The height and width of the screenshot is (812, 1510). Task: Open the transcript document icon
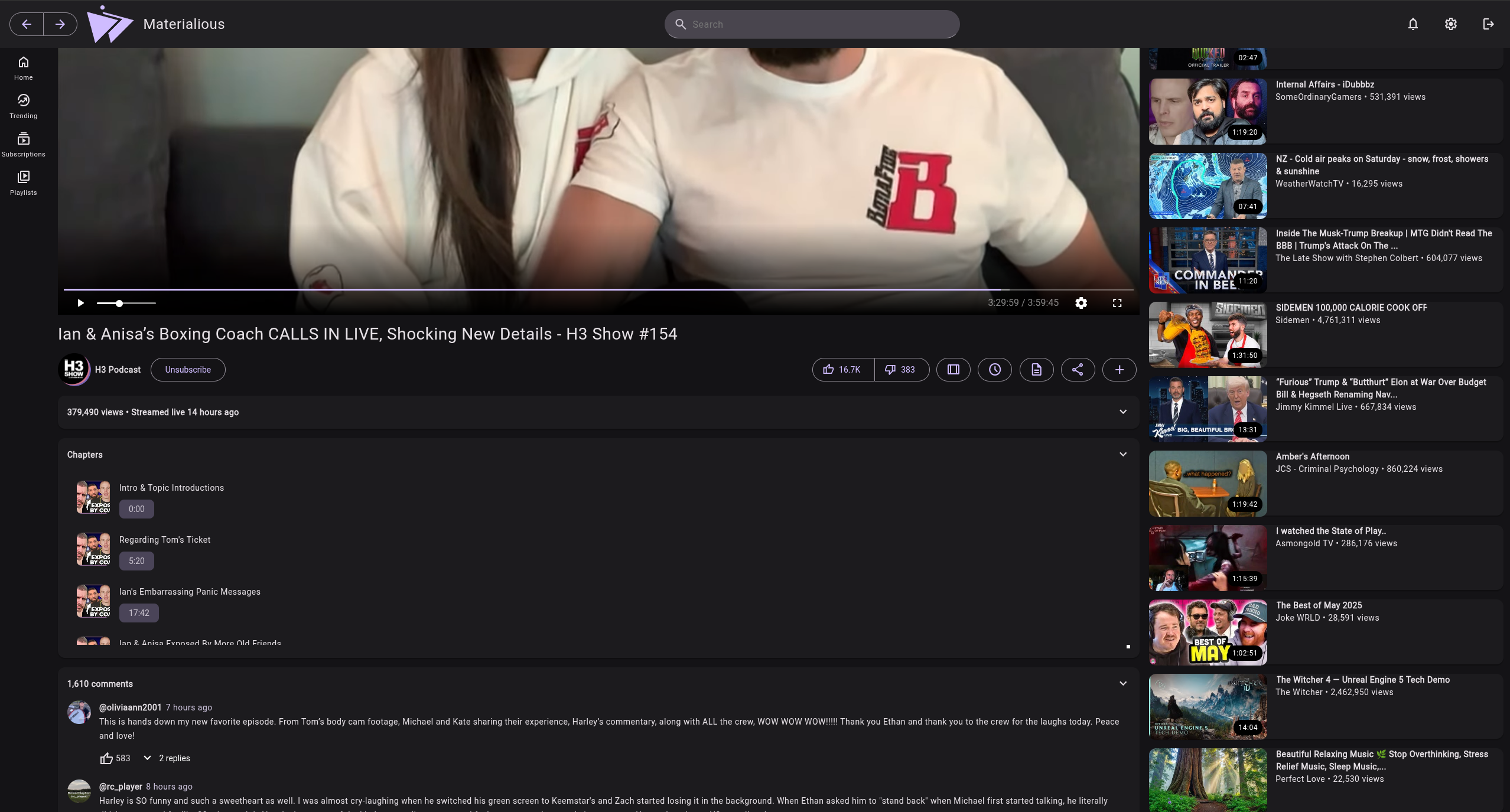(1036, 370)
